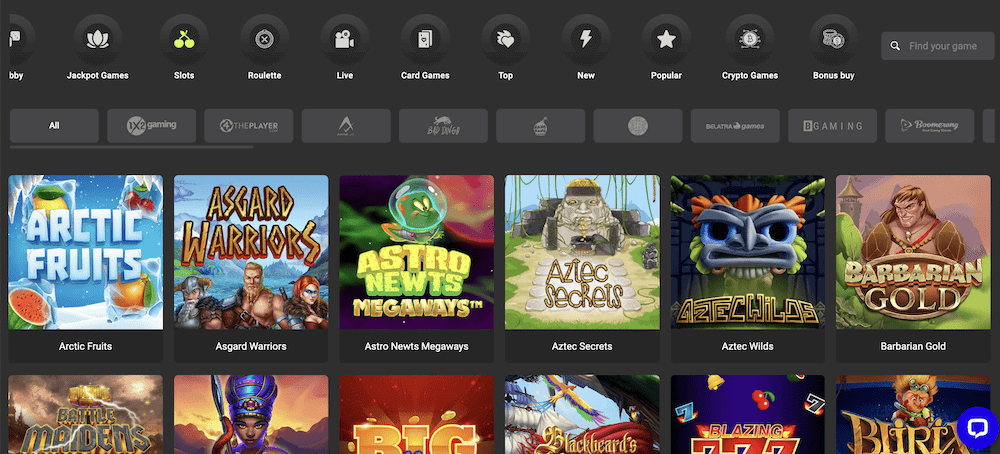Click the Jackpot Games label

(x=98, y=75)
